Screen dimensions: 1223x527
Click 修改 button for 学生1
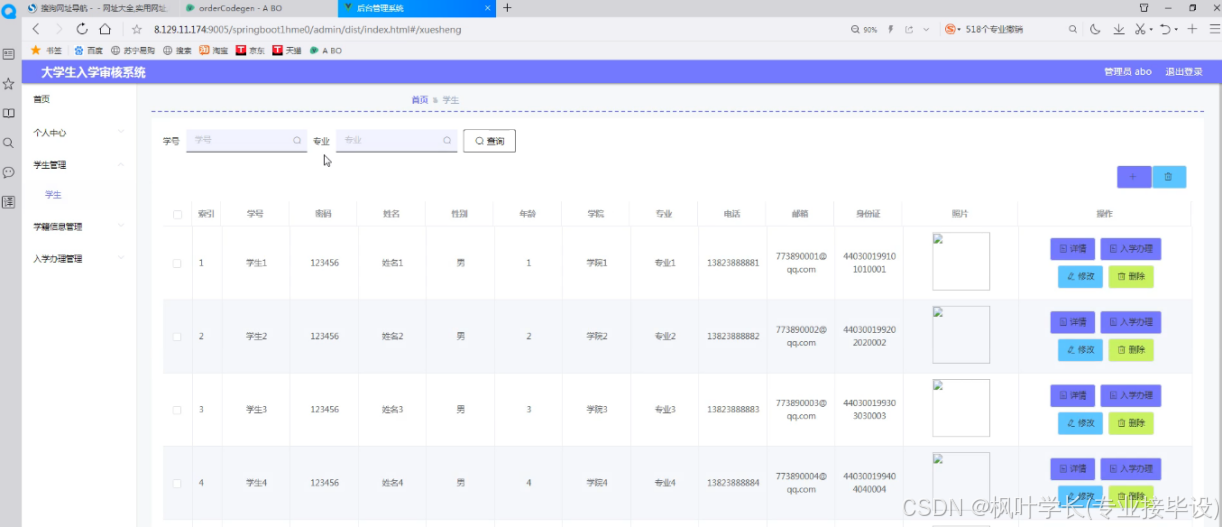[x=1080, y=276]
